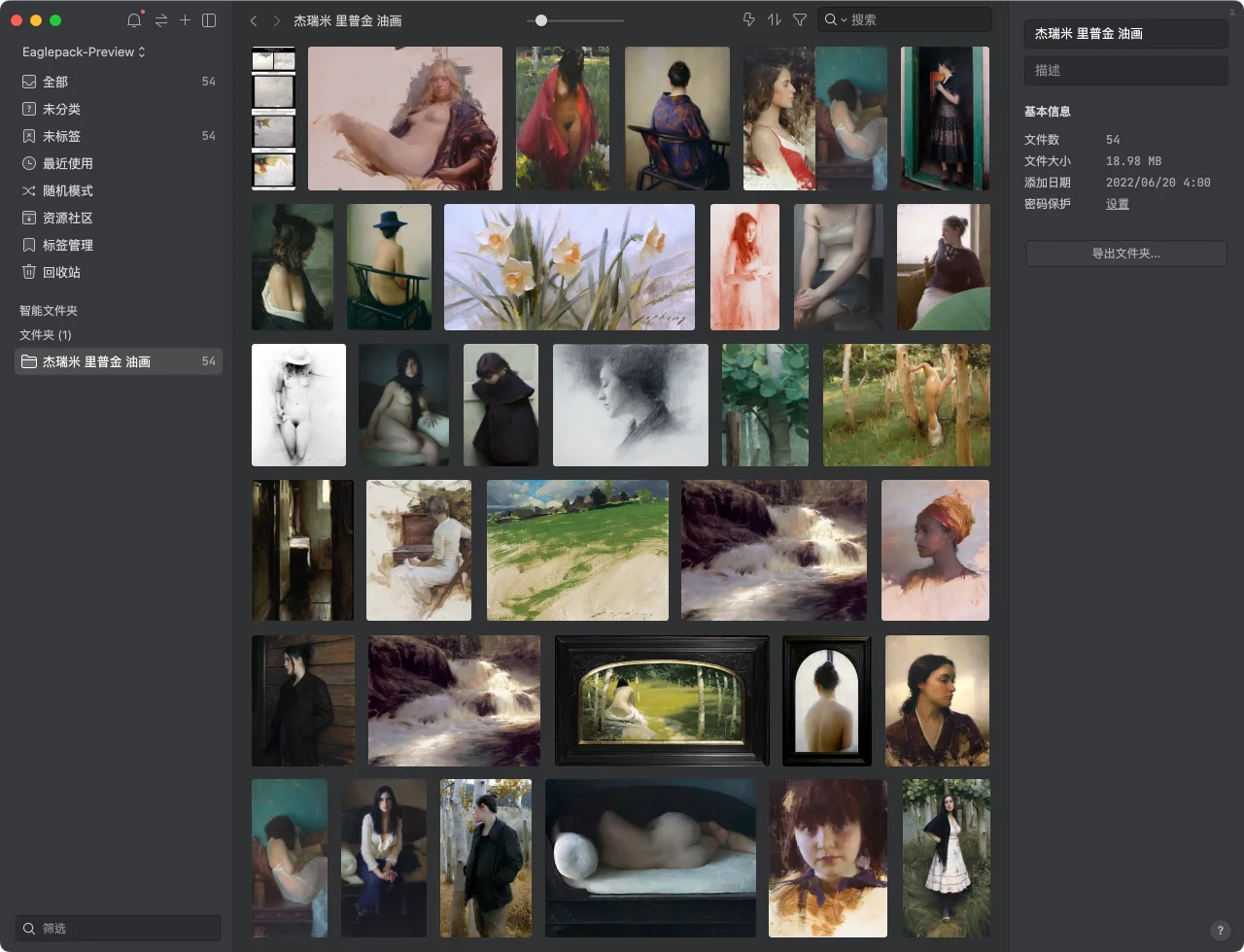Open the help question mark button
The height and width of the screenshot is (952, 1244).
[x=1221, y=931]
